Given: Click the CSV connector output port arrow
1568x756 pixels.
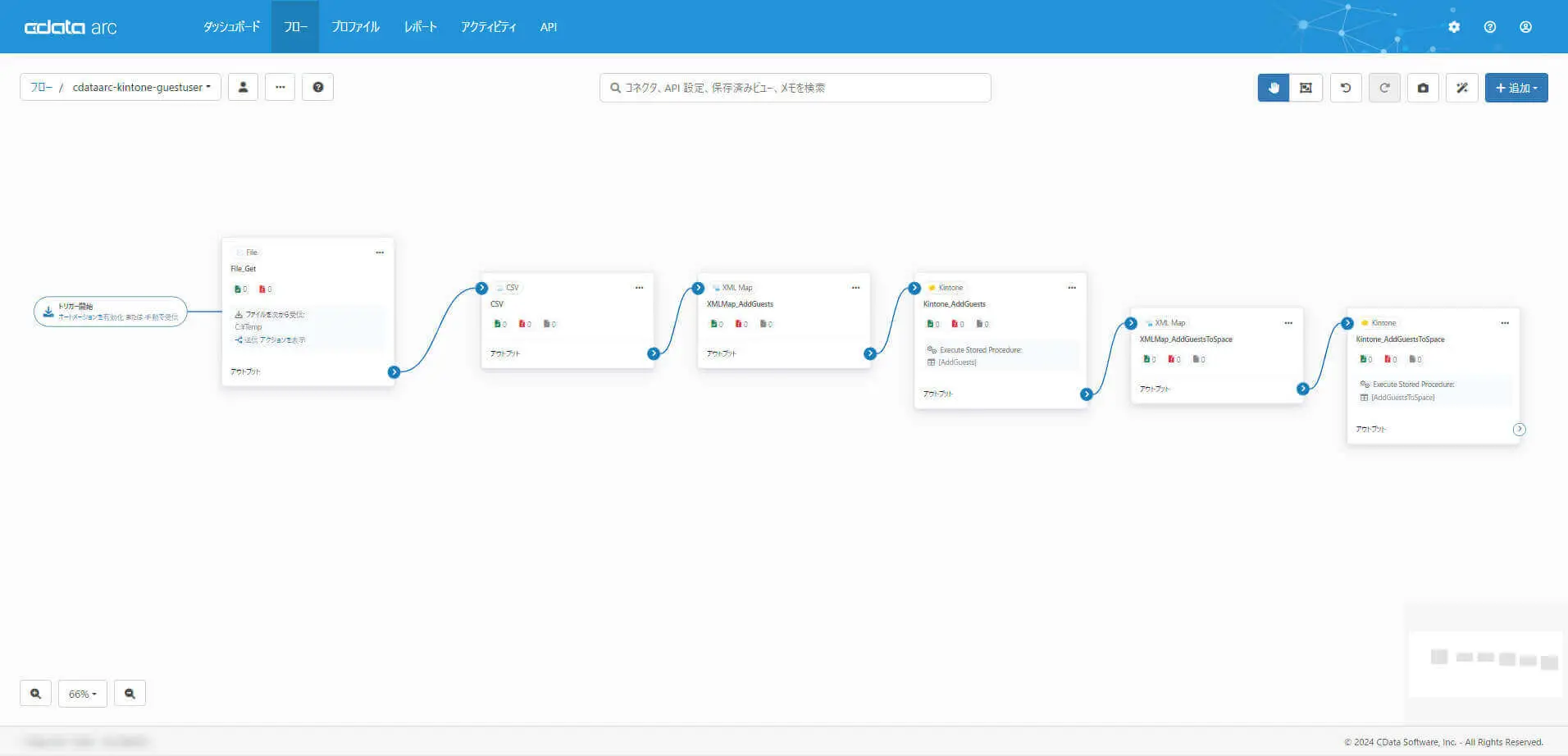Looking at the screenshot, I should pos(654,354).
